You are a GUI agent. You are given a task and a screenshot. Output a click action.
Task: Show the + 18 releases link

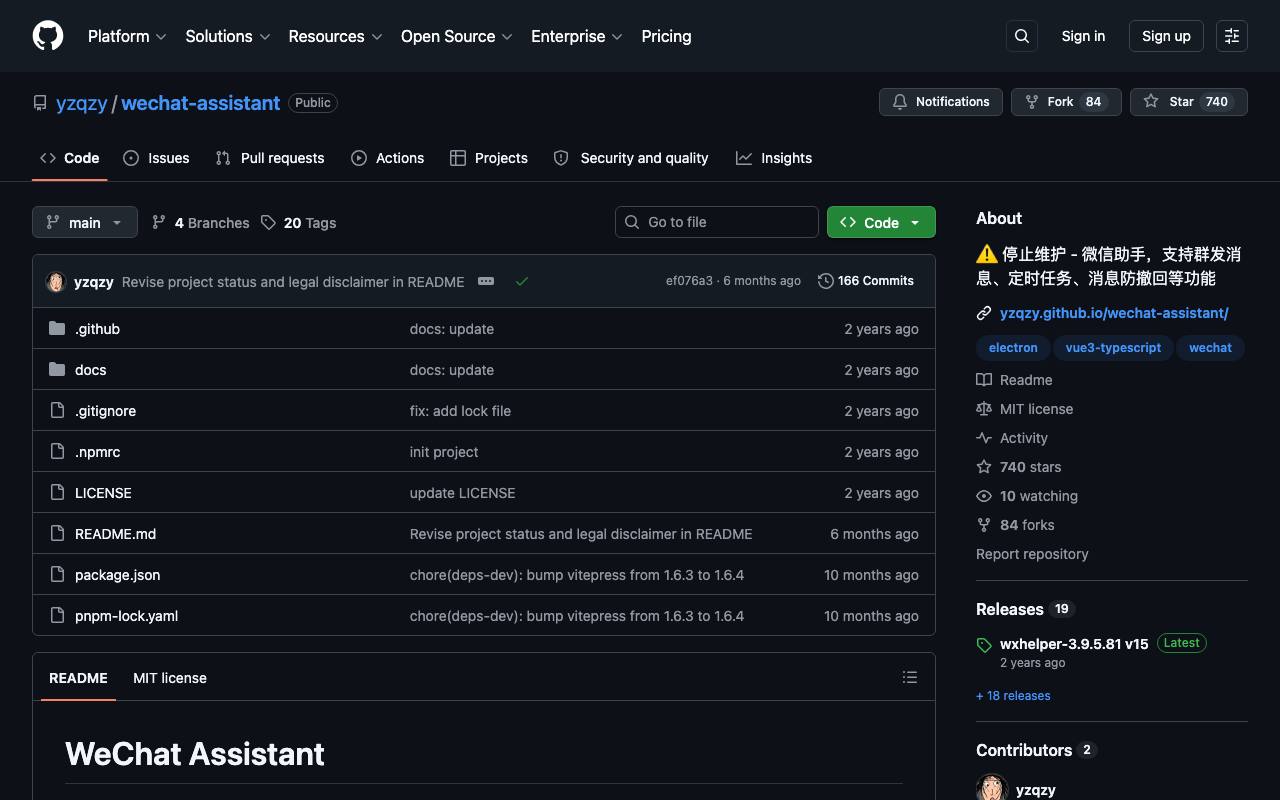(1013, 696)
